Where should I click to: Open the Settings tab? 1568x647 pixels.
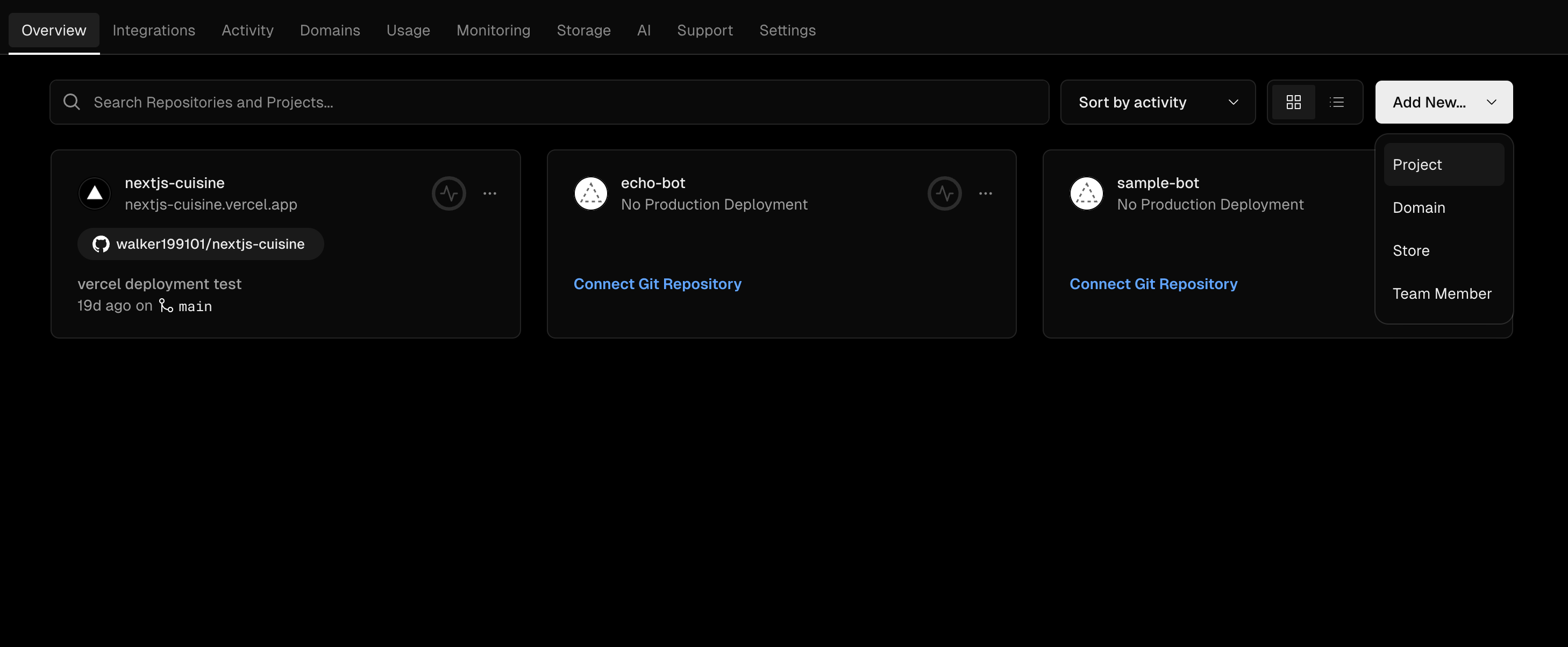[788, 30]
